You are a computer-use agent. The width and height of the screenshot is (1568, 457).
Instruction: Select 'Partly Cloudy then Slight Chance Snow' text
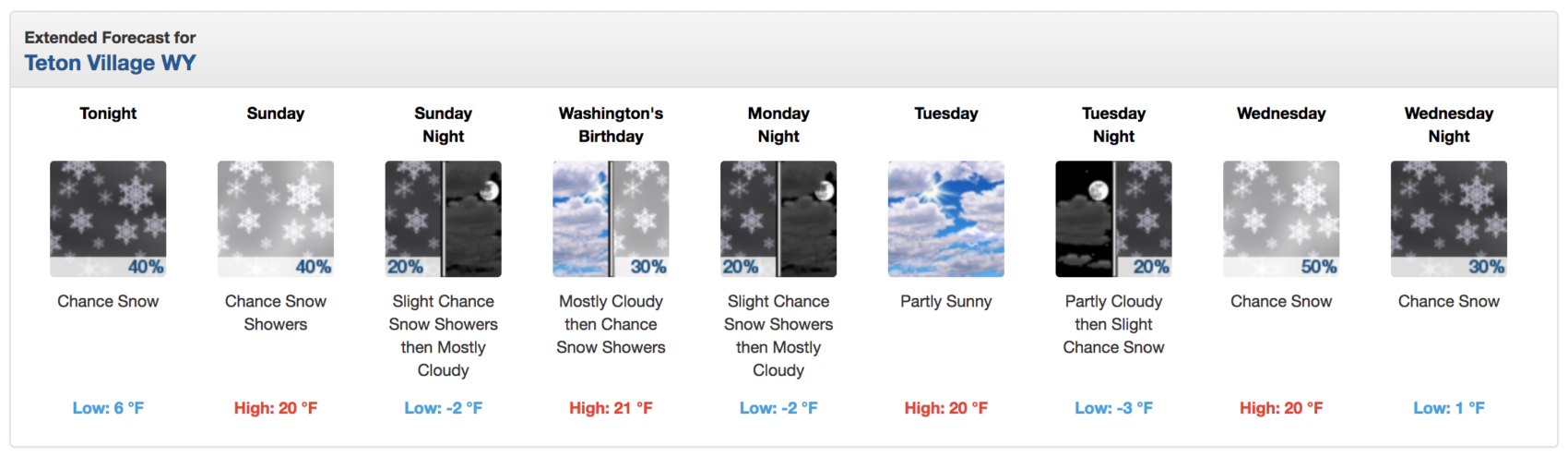click(x=1114, y=325)
